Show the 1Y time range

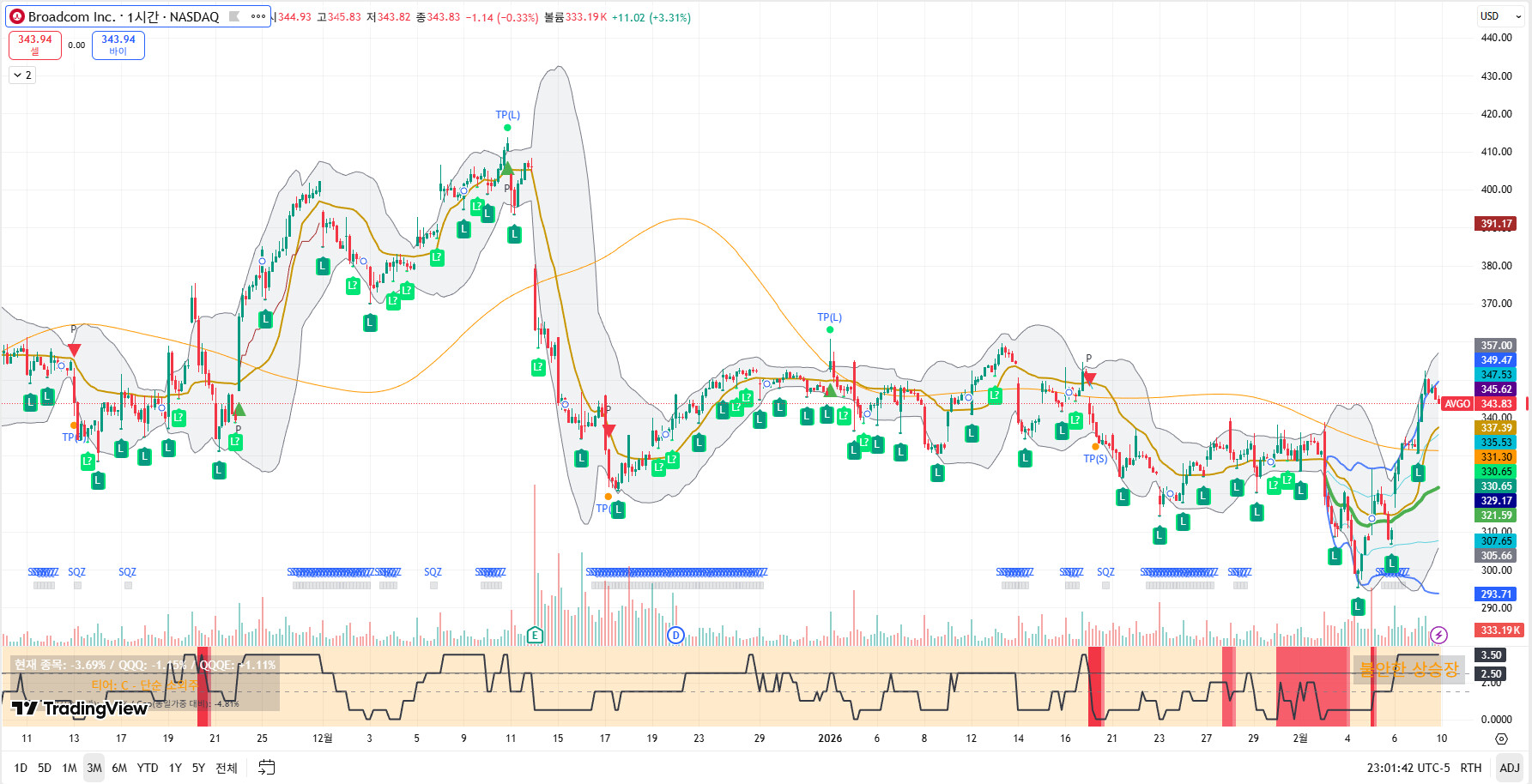(175, 768)
